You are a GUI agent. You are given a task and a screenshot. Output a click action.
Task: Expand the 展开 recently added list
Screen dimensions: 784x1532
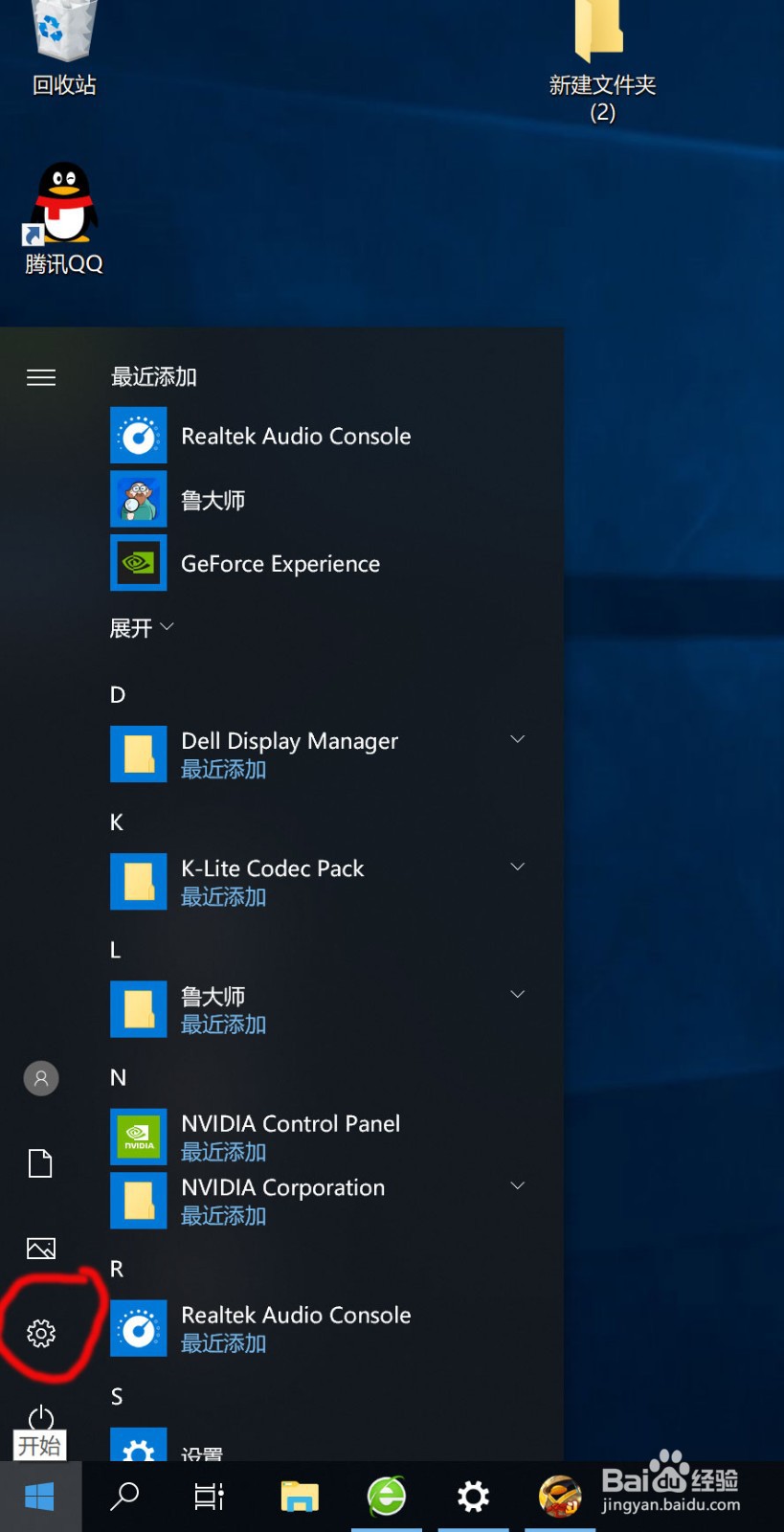(142, 628)
